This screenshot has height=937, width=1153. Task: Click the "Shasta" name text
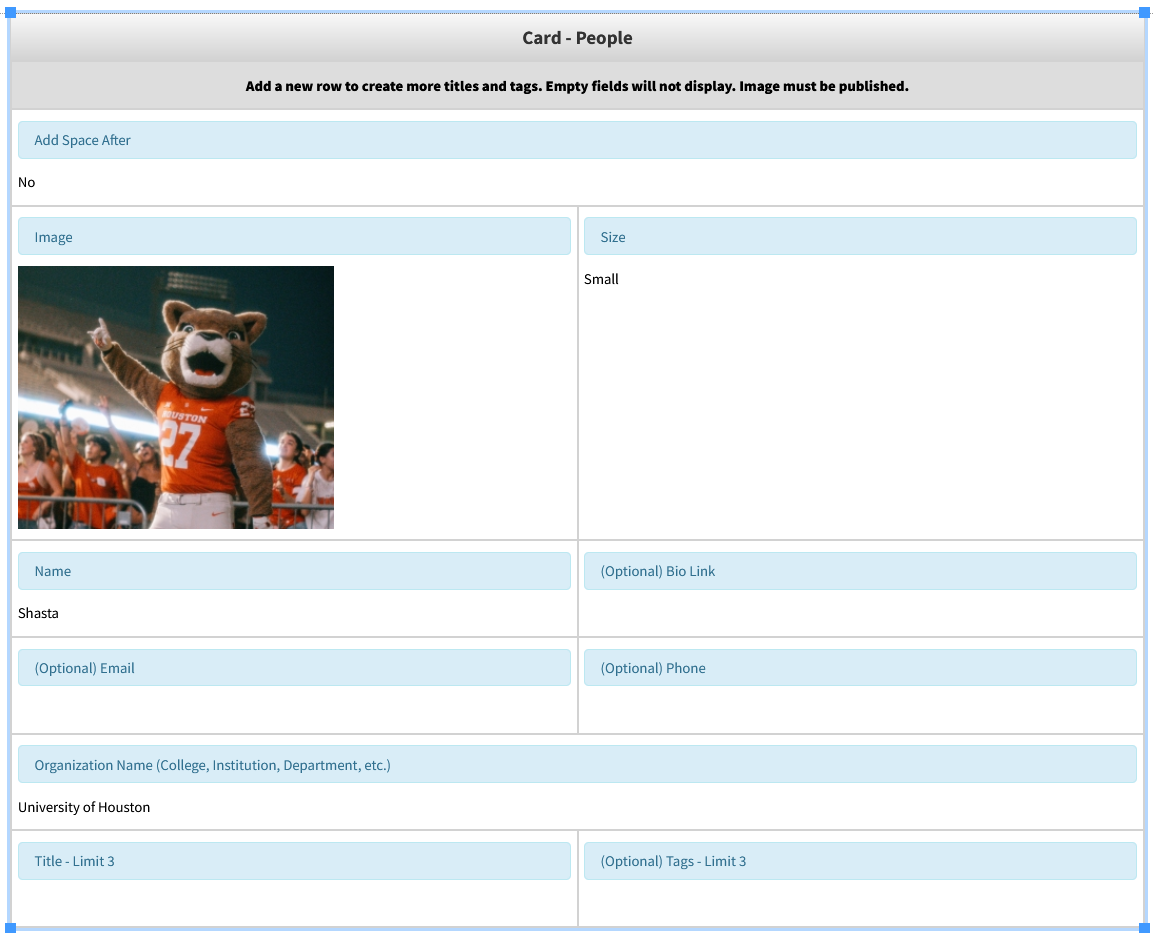[38, 613]
